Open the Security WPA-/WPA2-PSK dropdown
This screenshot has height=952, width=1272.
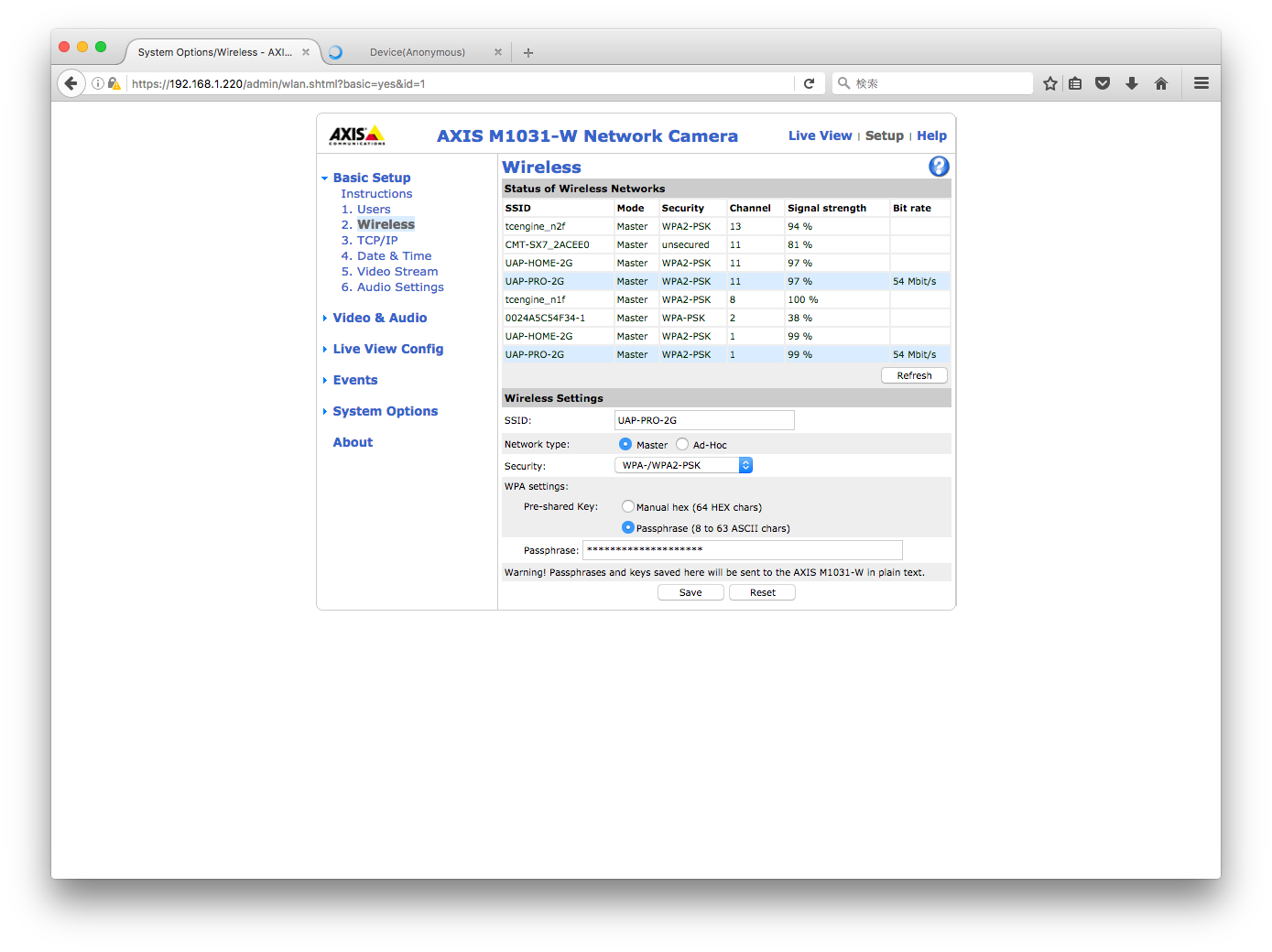(x=683, y=465)
